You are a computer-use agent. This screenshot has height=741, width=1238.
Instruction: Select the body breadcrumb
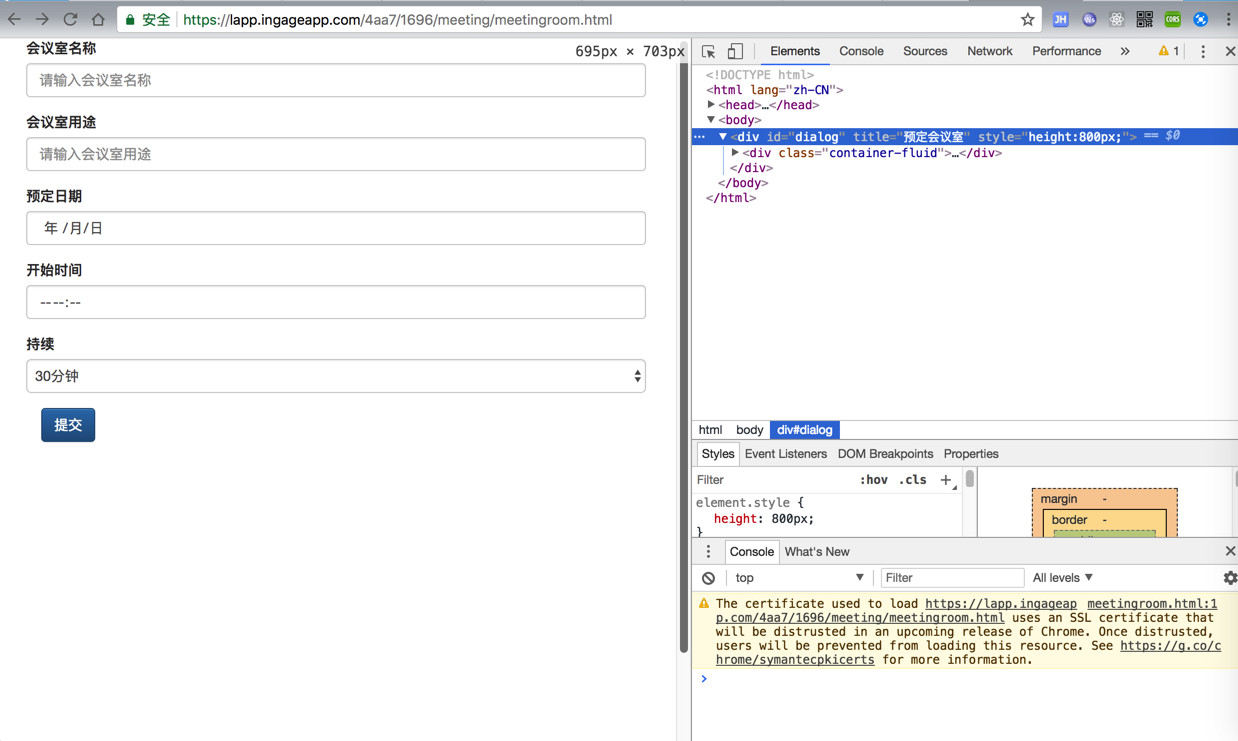click(749, 430)
